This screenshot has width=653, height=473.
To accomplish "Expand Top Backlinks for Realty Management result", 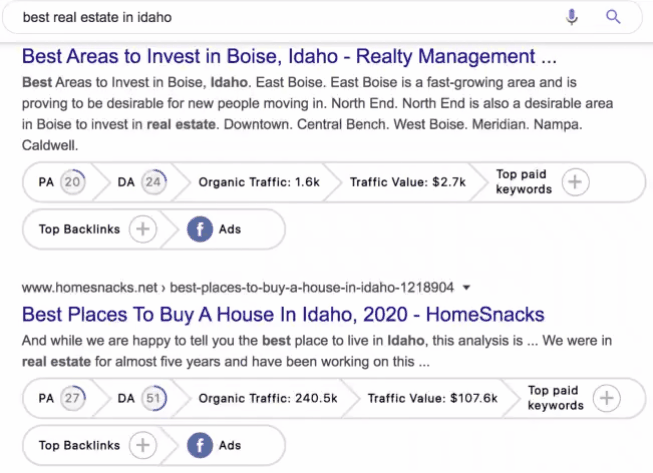I will (x=143, y=229).
